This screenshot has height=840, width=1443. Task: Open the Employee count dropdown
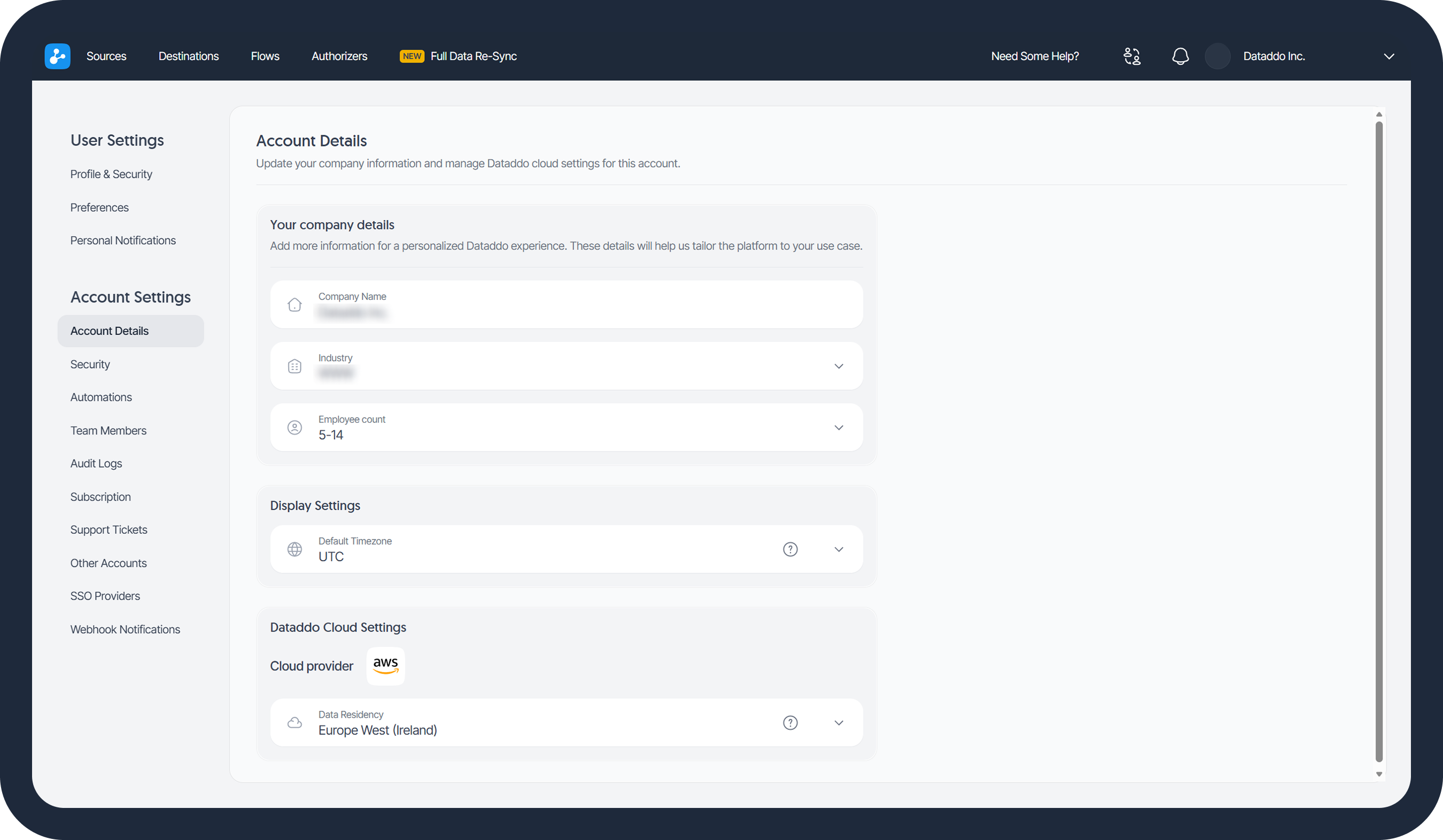(839, 427)
